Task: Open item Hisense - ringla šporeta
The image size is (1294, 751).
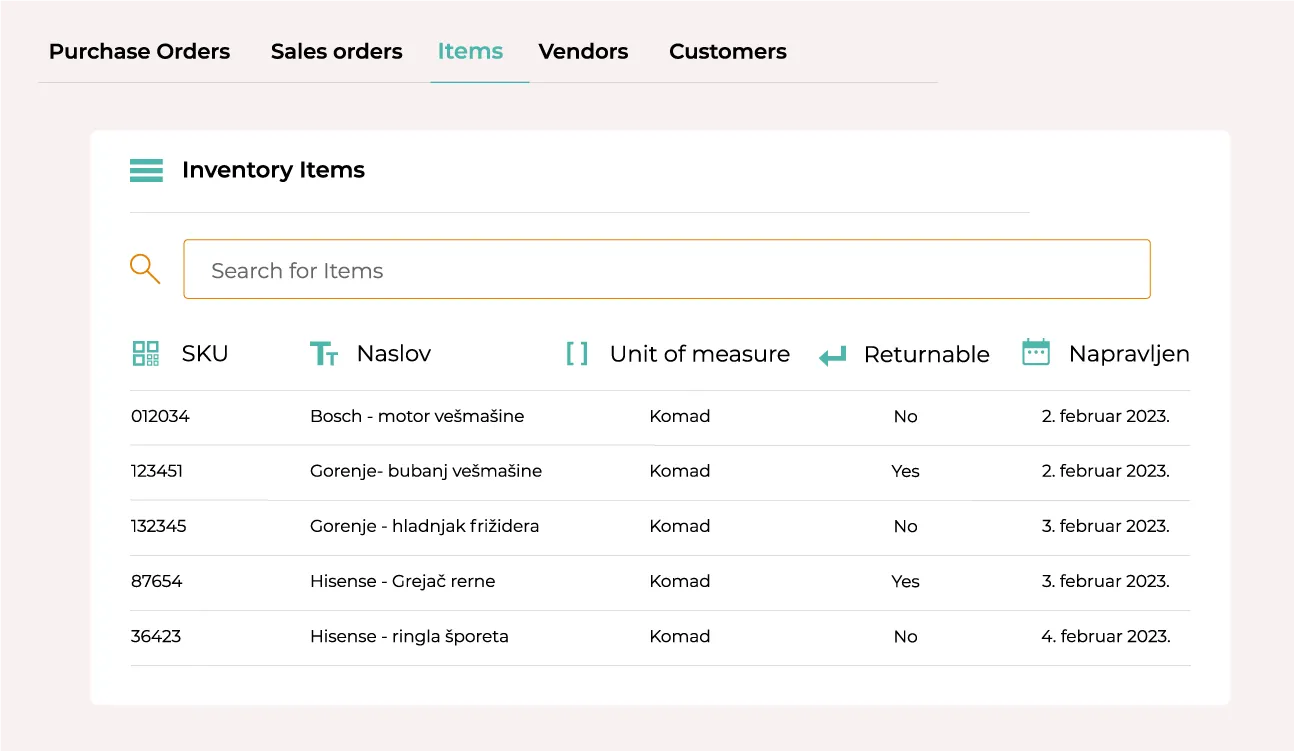Action: [x=409, y=636]
